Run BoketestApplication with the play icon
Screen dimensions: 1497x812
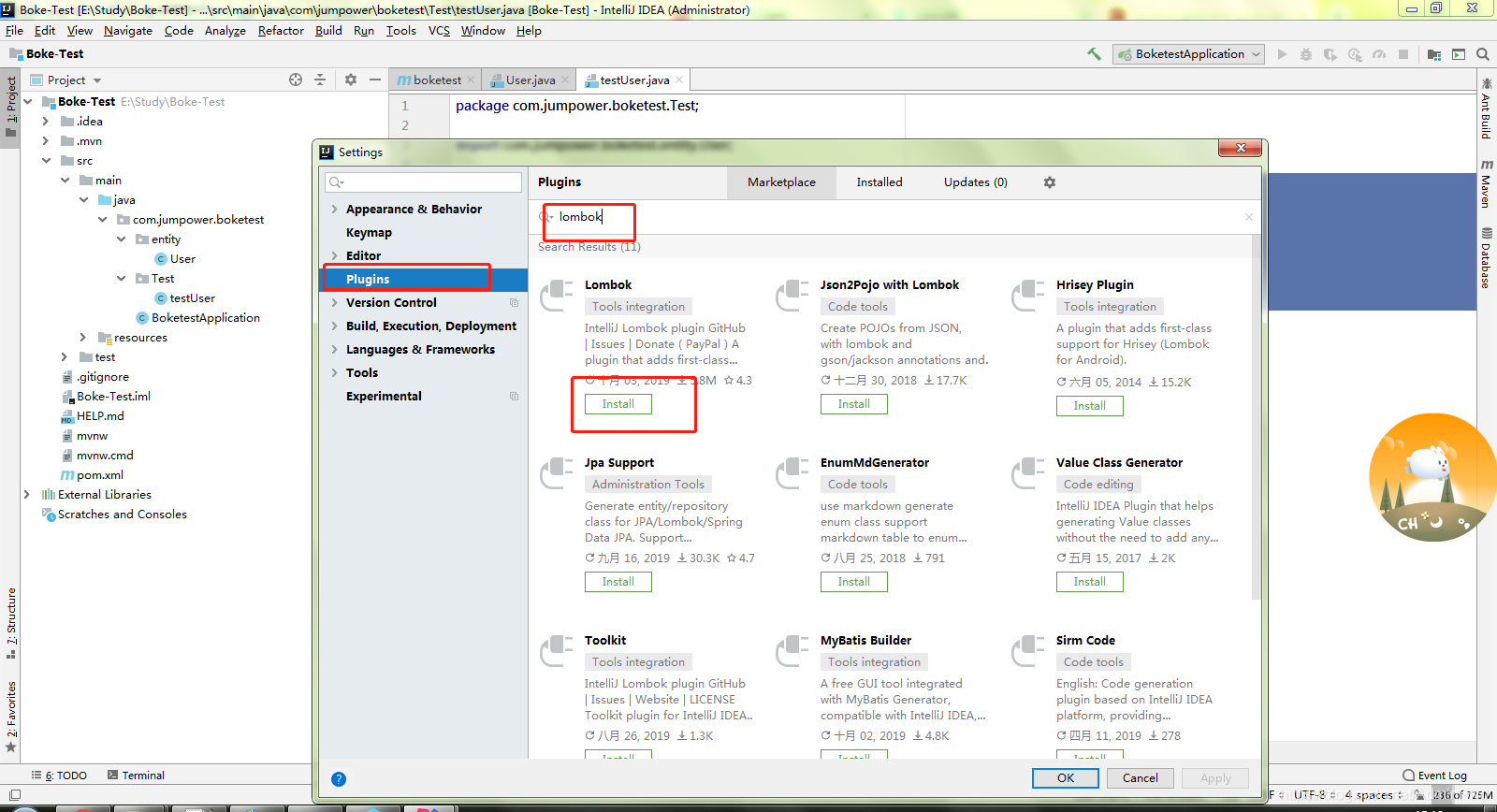(1282, 54)
